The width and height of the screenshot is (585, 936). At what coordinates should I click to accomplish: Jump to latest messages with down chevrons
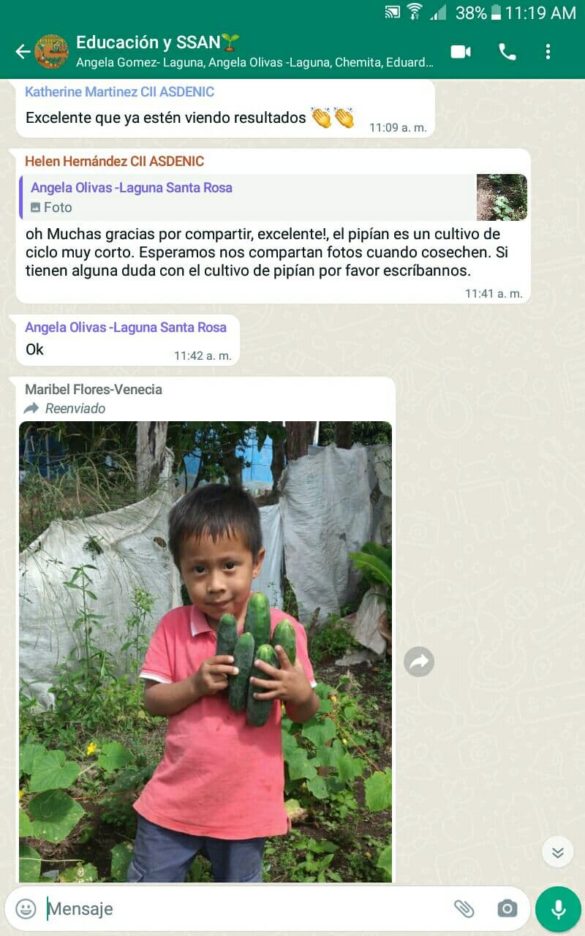558,852
